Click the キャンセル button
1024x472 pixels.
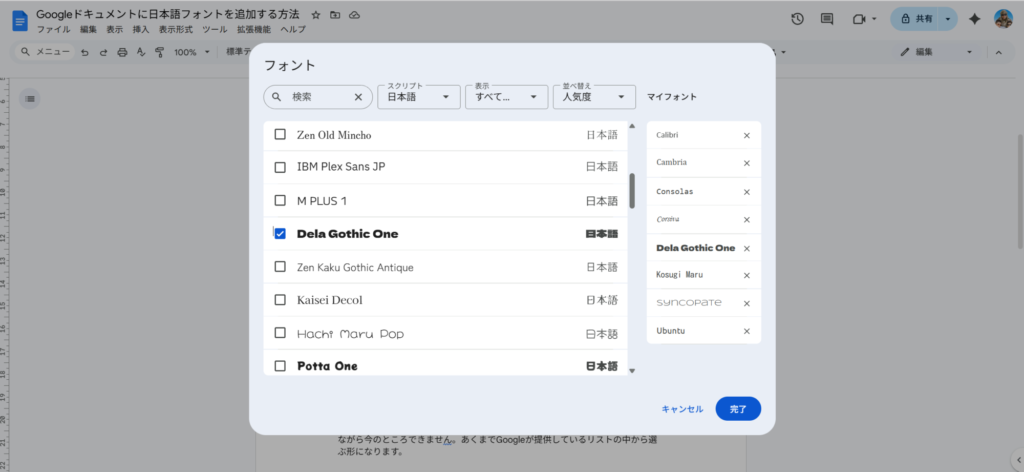tap(682, 409)
